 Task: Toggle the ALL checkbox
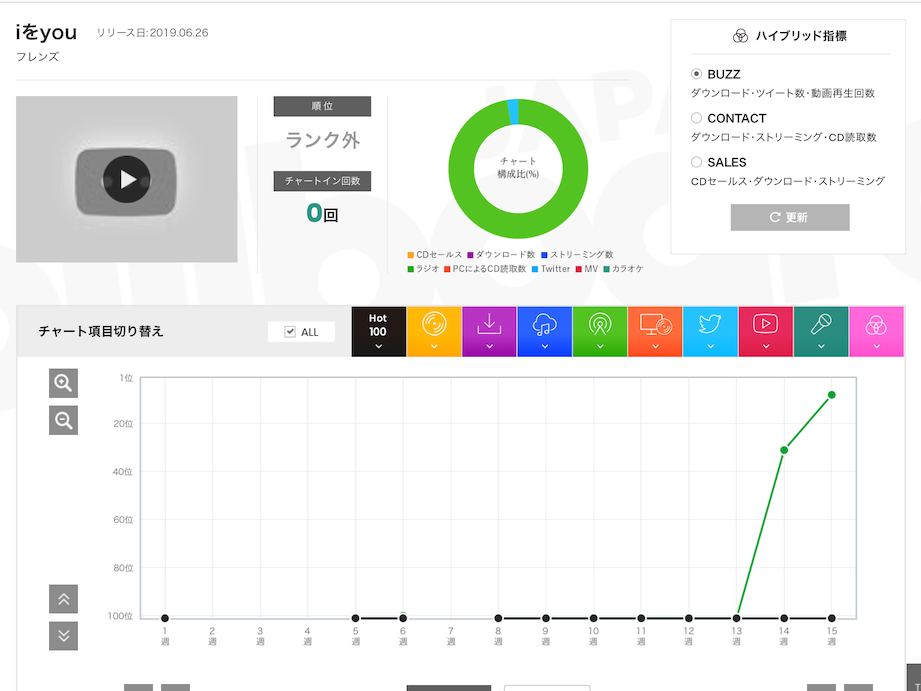point(291,332)
